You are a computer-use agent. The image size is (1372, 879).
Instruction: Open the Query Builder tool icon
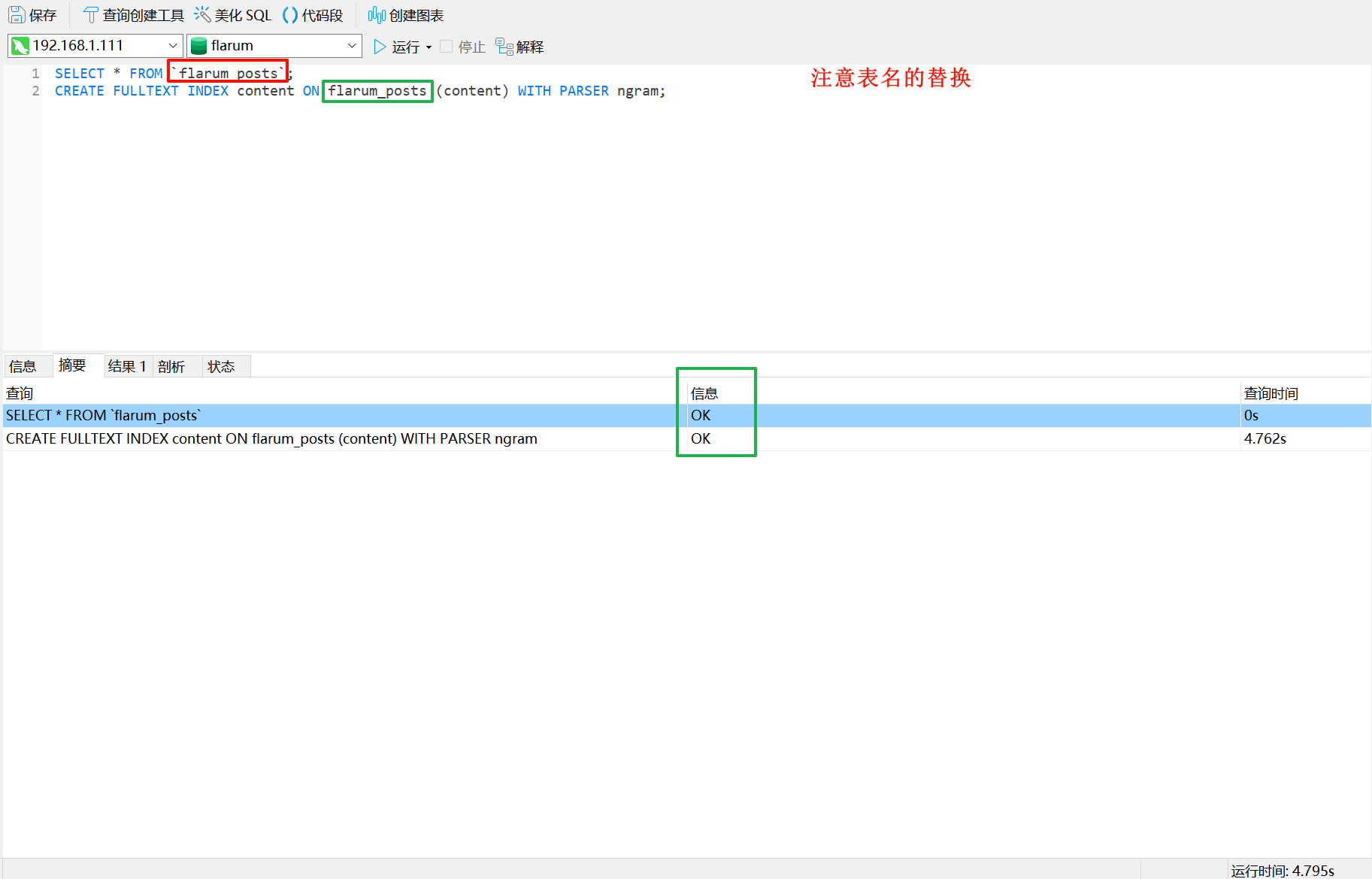[90, 15]
